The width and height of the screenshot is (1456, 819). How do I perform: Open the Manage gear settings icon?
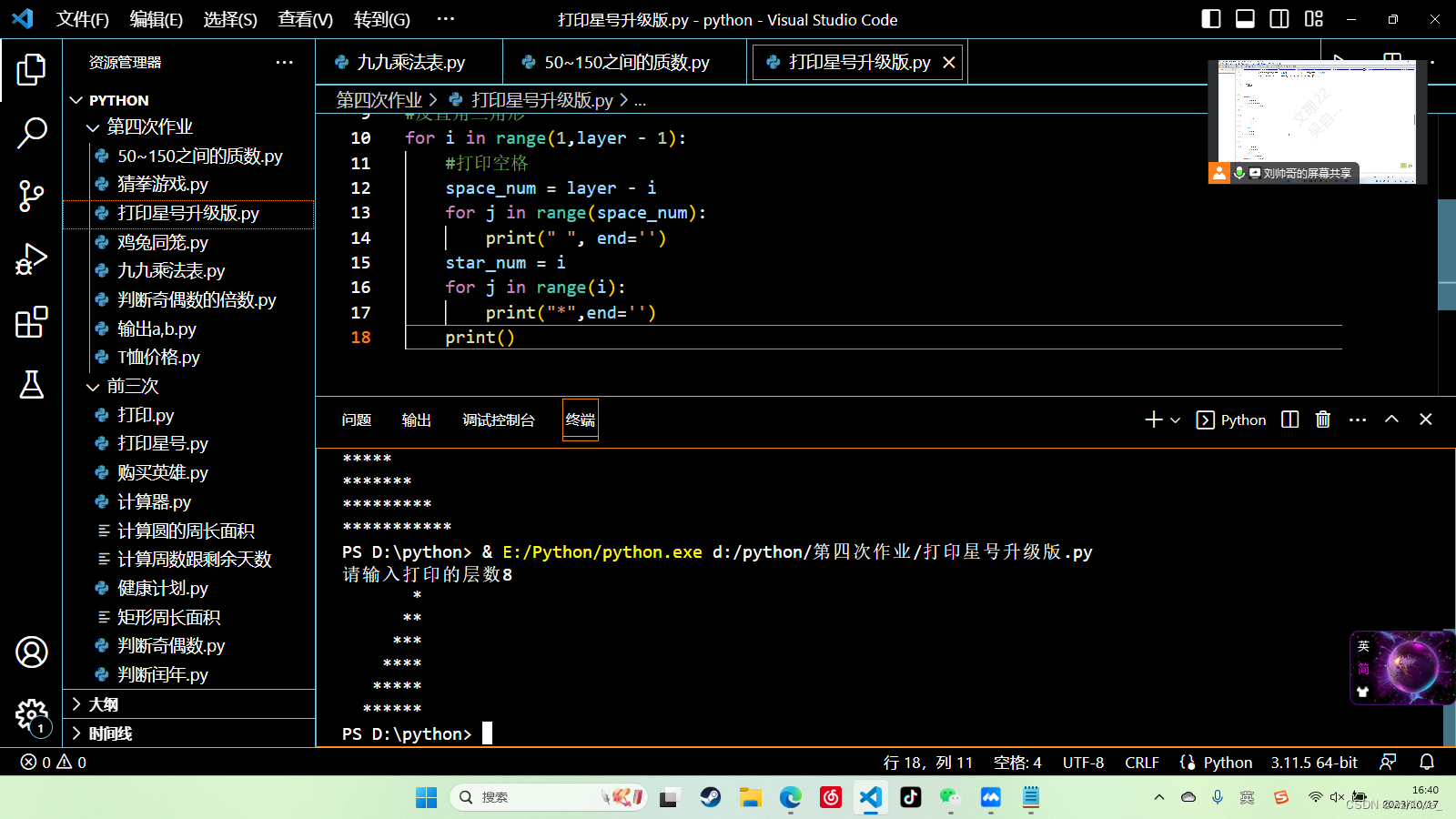point(31,716)
